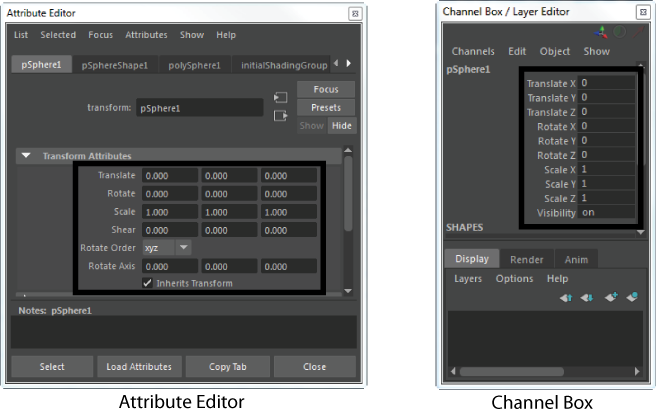This screenshot has height=414, width=656.
Task: Toggle the Inherits Transform checkbox
Action: (x=147, y=283)
